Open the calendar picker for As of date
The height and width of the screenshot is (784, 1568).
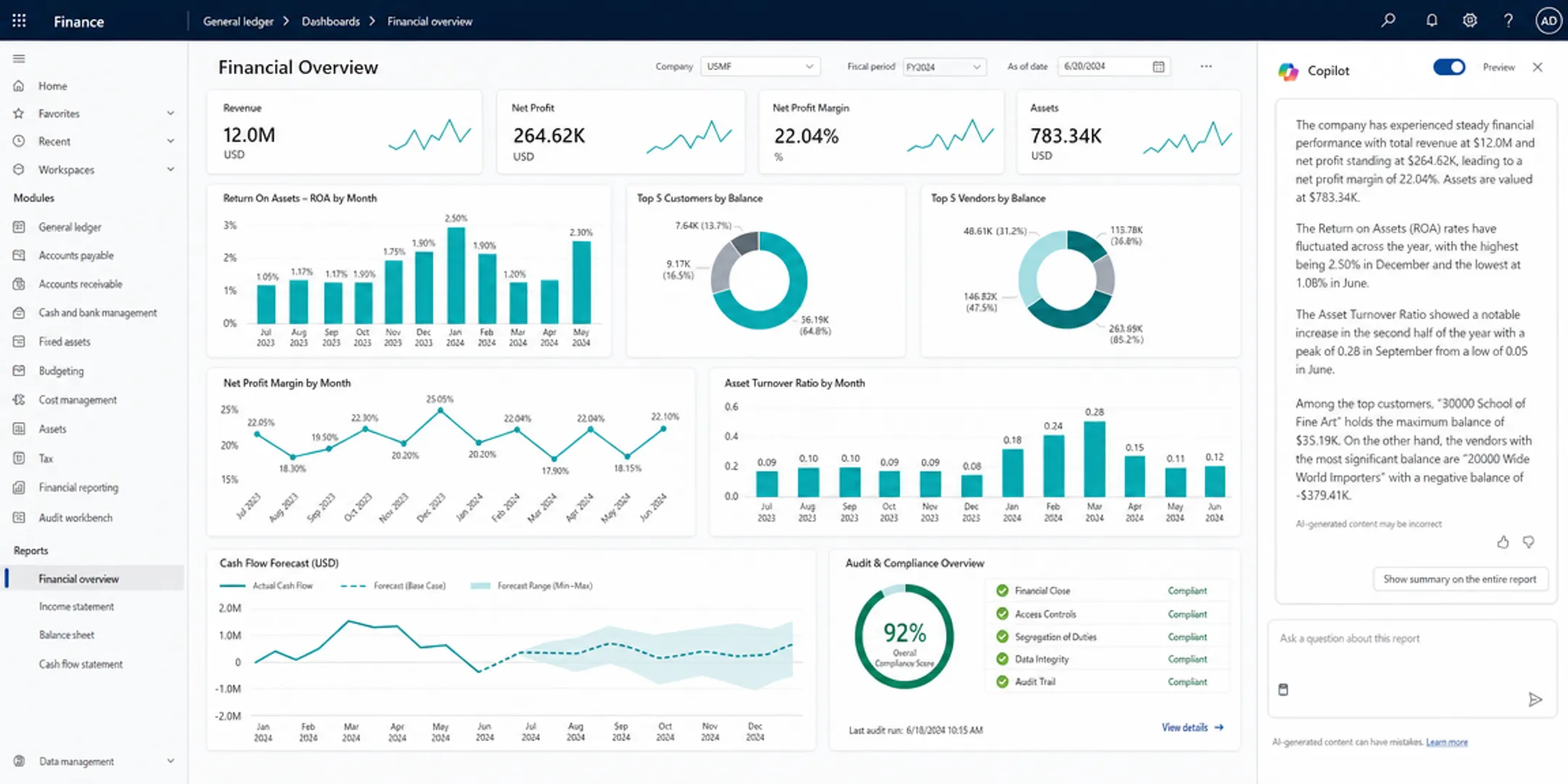pos(1159,67)
